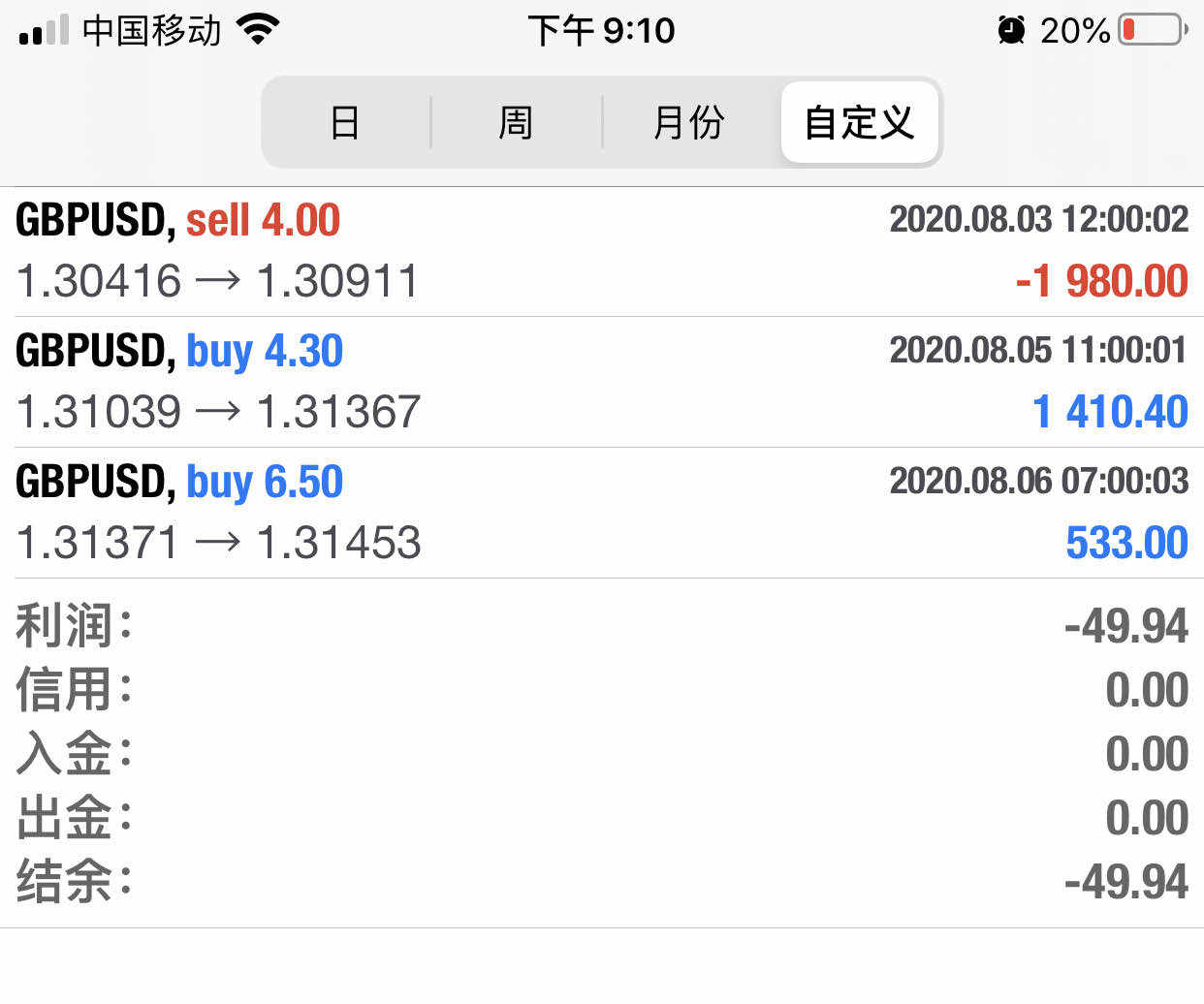Switch to the 周 (week) tab

click(516, 123)
